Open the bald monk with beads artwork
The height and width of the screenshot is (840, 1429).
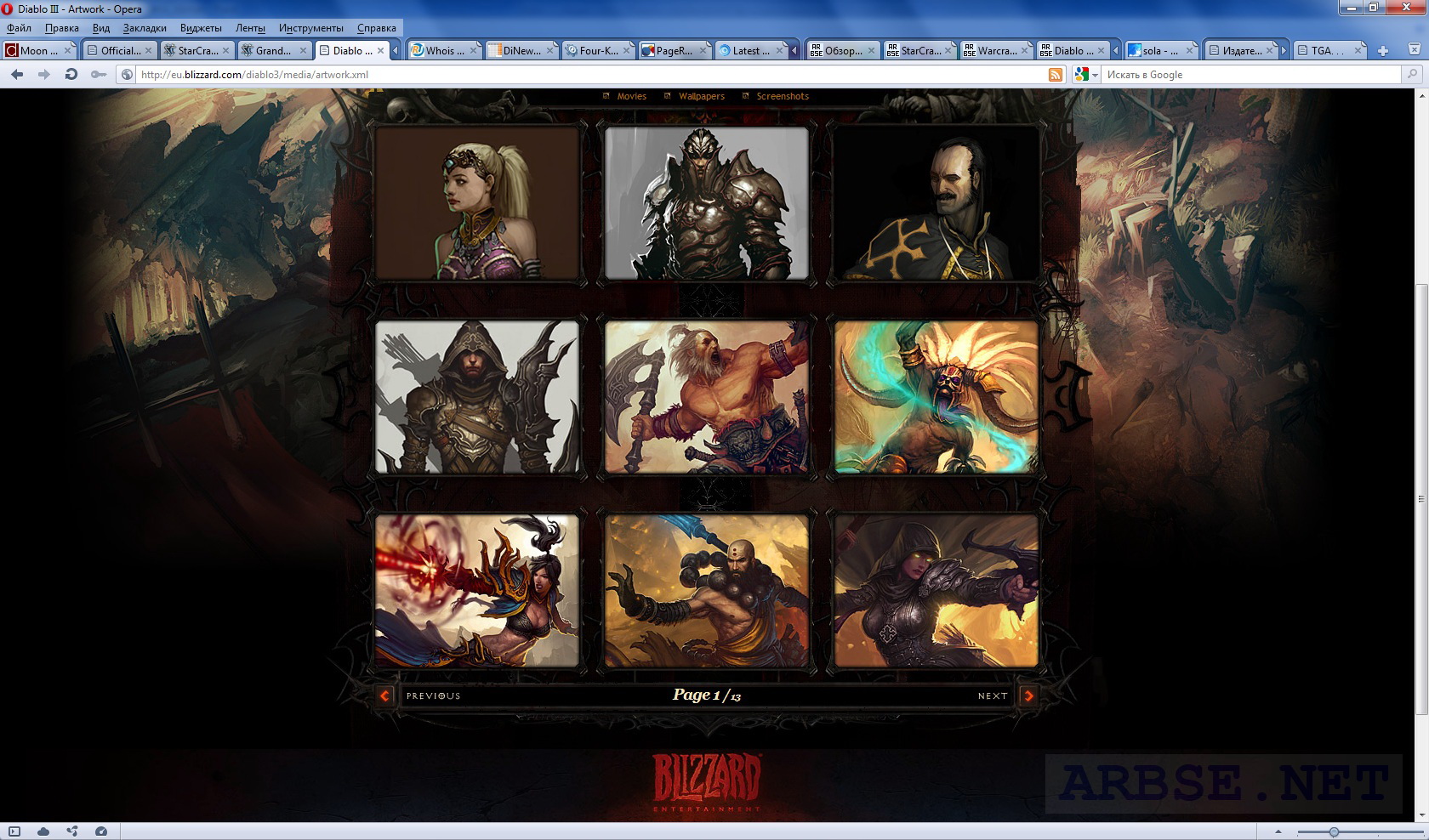[x=707, y=591]
